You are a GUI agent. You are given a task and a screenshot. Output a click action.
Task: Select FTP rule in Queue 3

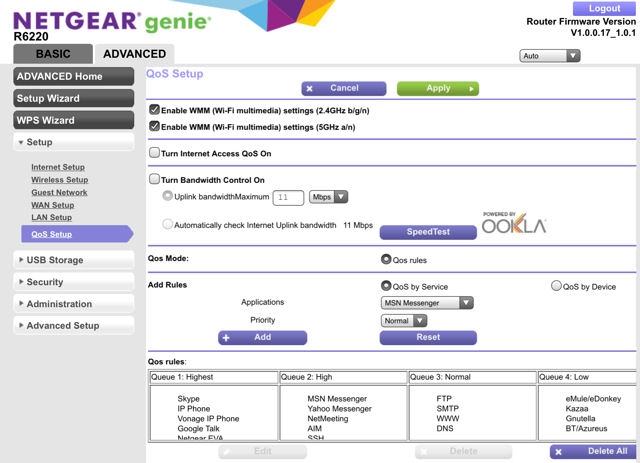pos(444,398)
